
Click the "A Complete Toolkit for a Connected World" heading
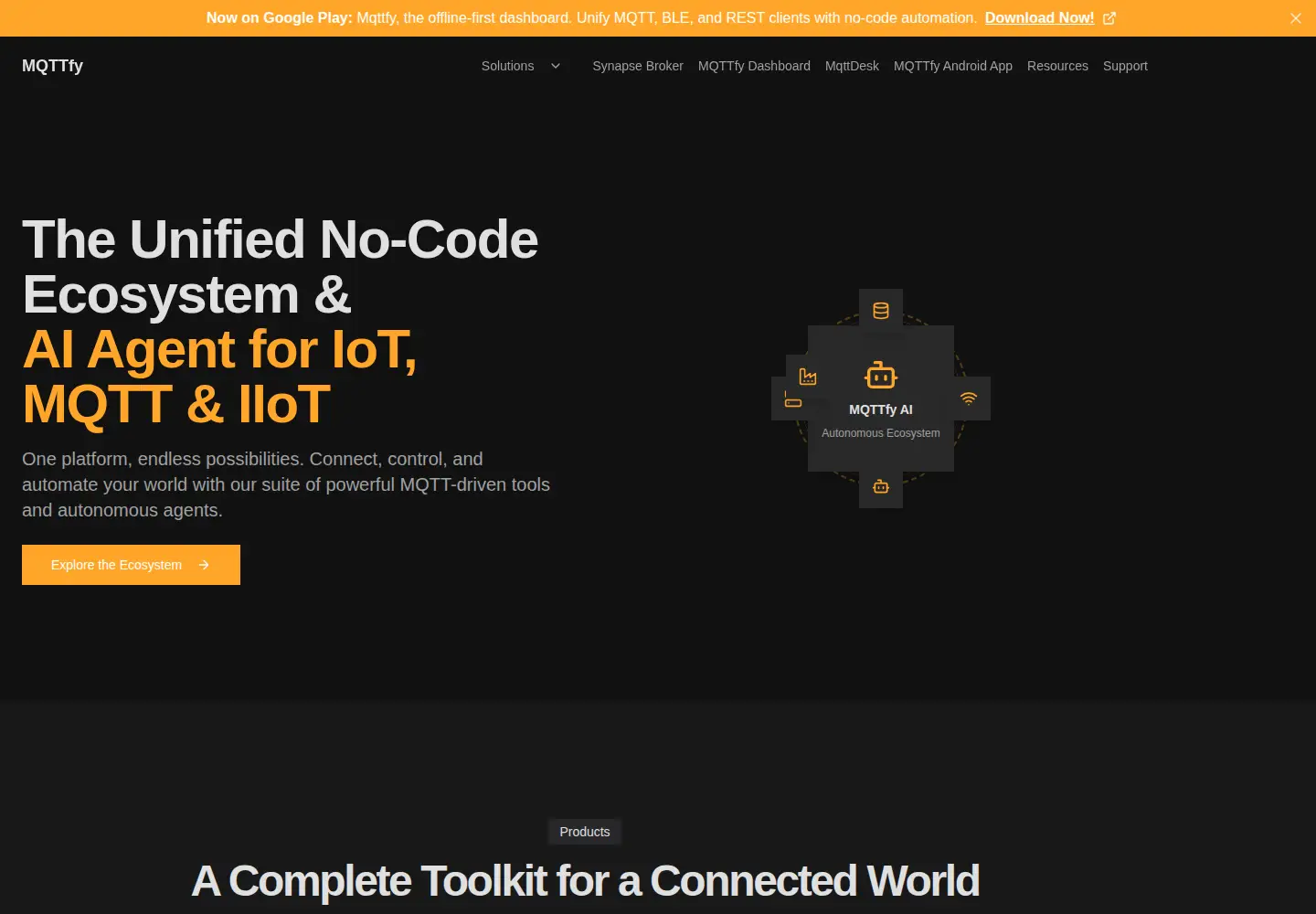(x=585, y=881)
